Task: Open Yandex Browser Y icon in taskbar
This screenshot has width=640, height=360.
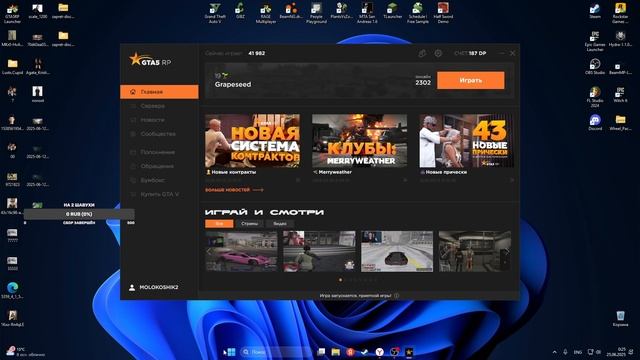Action: [379, 351]
